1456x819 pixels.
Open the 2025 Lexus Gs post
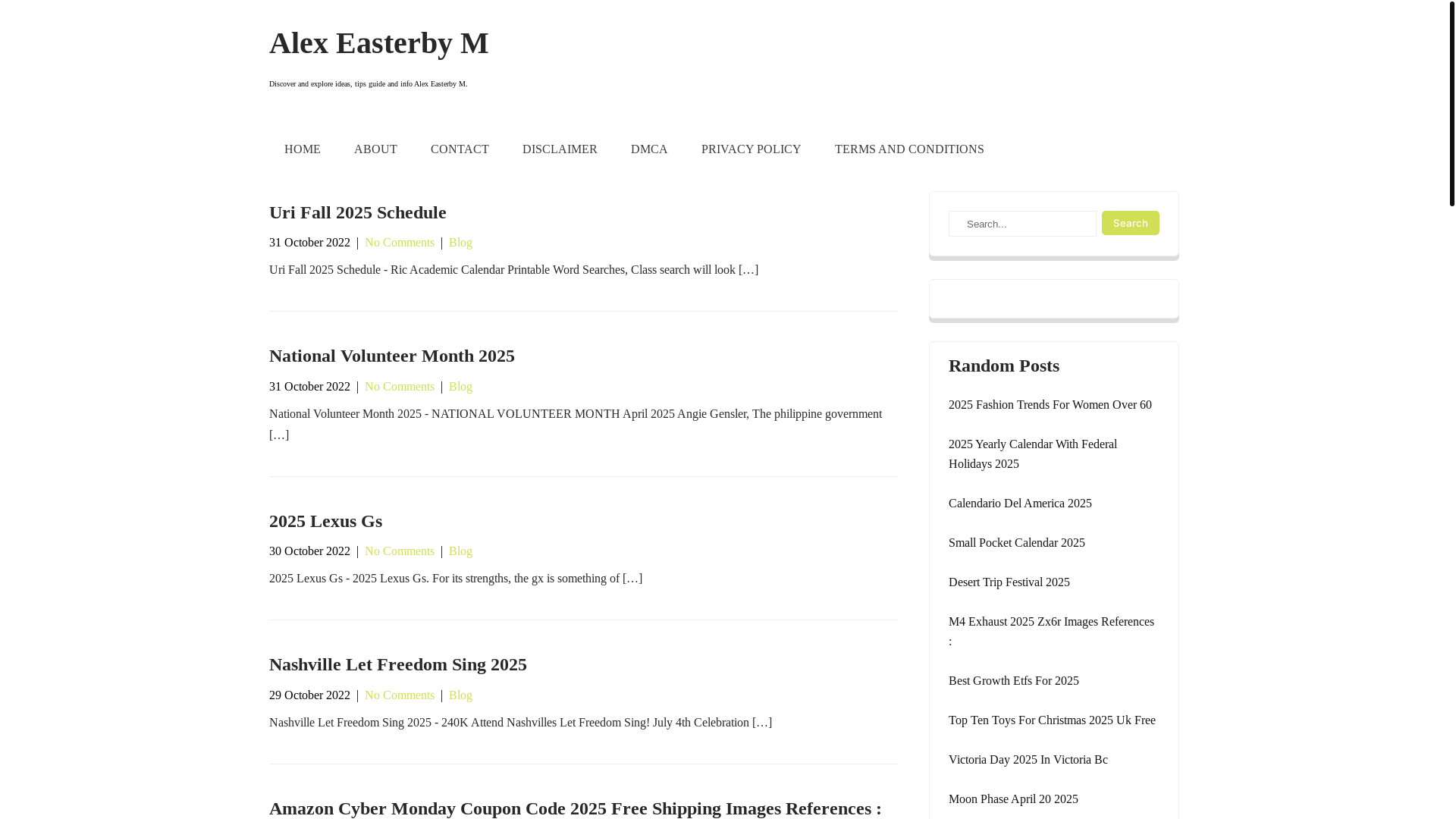click(x=325, y=521)
